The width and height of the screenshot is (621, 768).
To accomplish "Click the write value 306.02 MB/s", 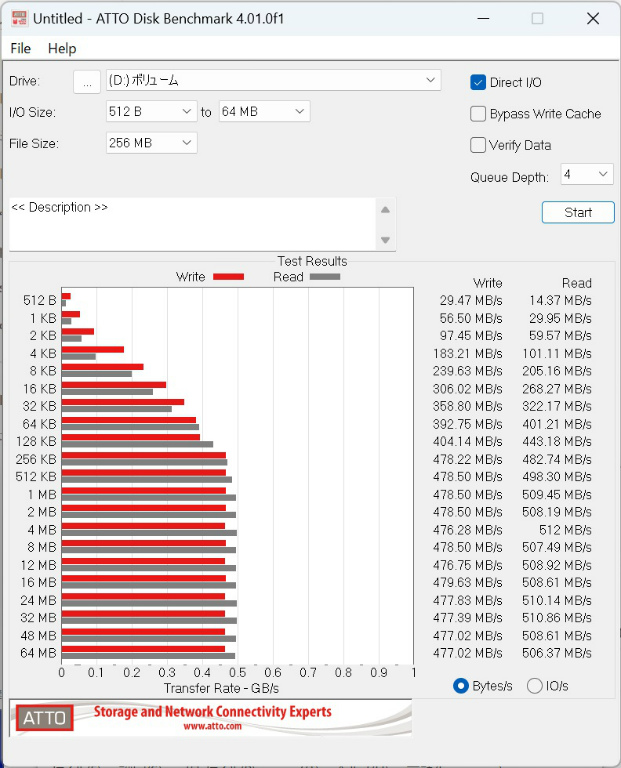I will coord(468,388).
